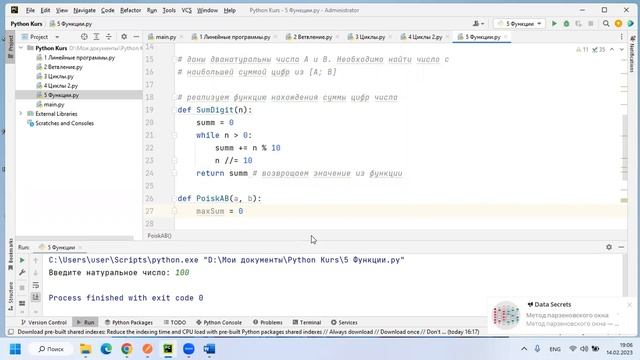Toggle fold marker at line 19 def SumDigit
Viewport: 640px width, 360px height.
coord(174,110)
